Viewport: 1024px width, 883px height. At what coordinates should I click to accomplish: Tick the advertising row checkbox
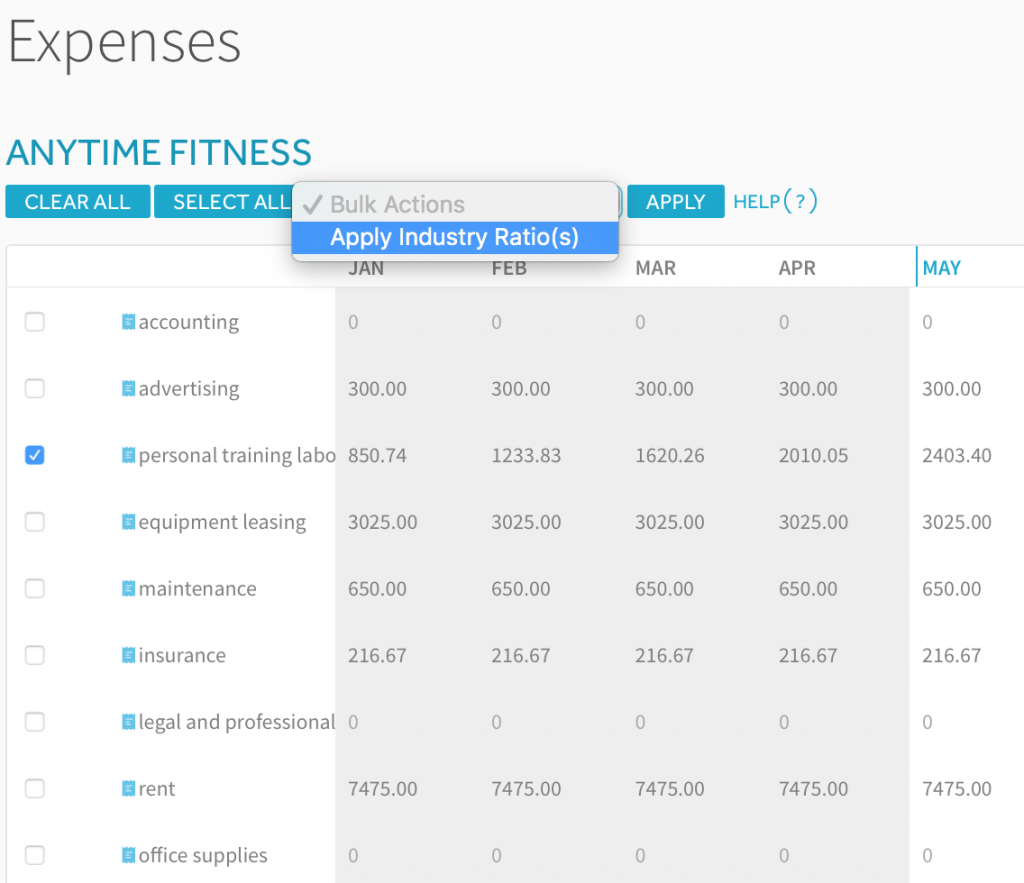pos(35,389)
